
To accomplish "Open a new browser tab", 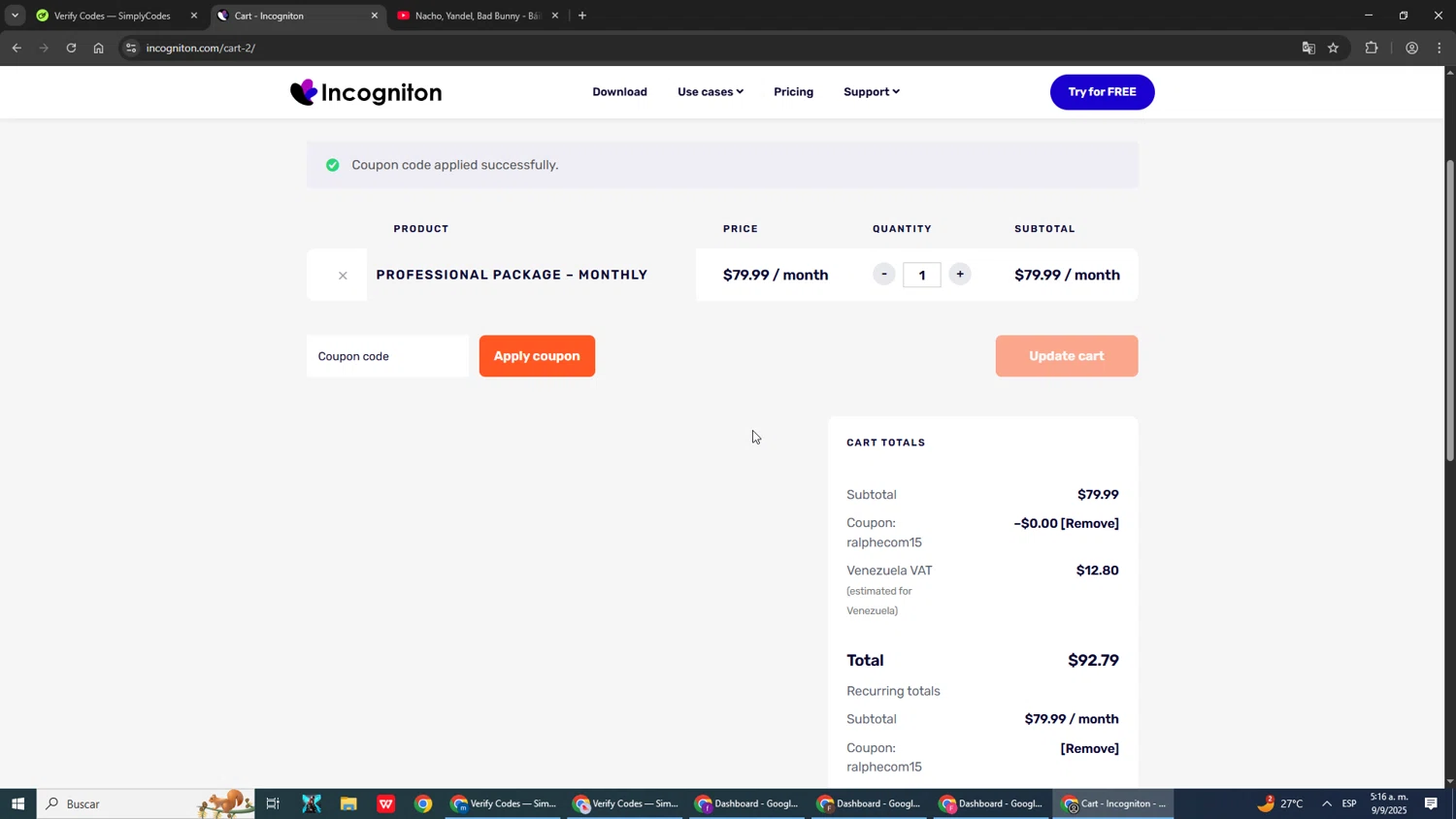I will click(x=582, y=16).
